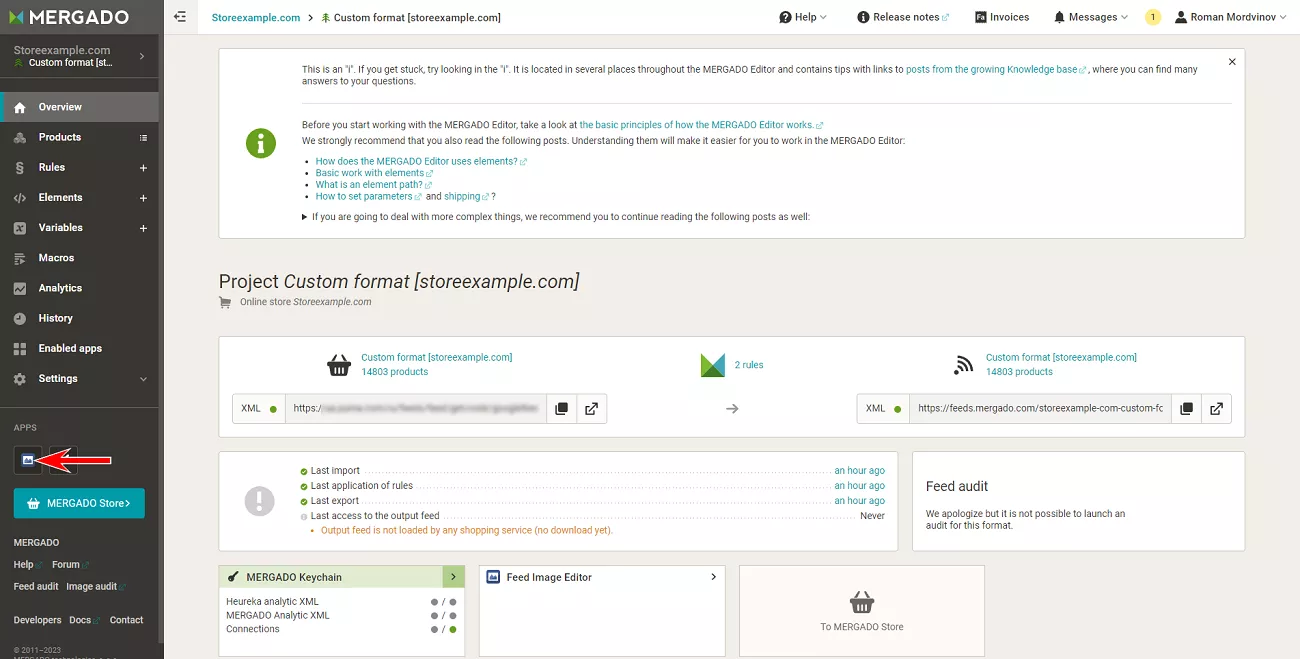Image resolution: width=1300 pixels, height=659 pixels.
Task: Expand the Feed Image Editor card arrow
Action: pos(713,577)
